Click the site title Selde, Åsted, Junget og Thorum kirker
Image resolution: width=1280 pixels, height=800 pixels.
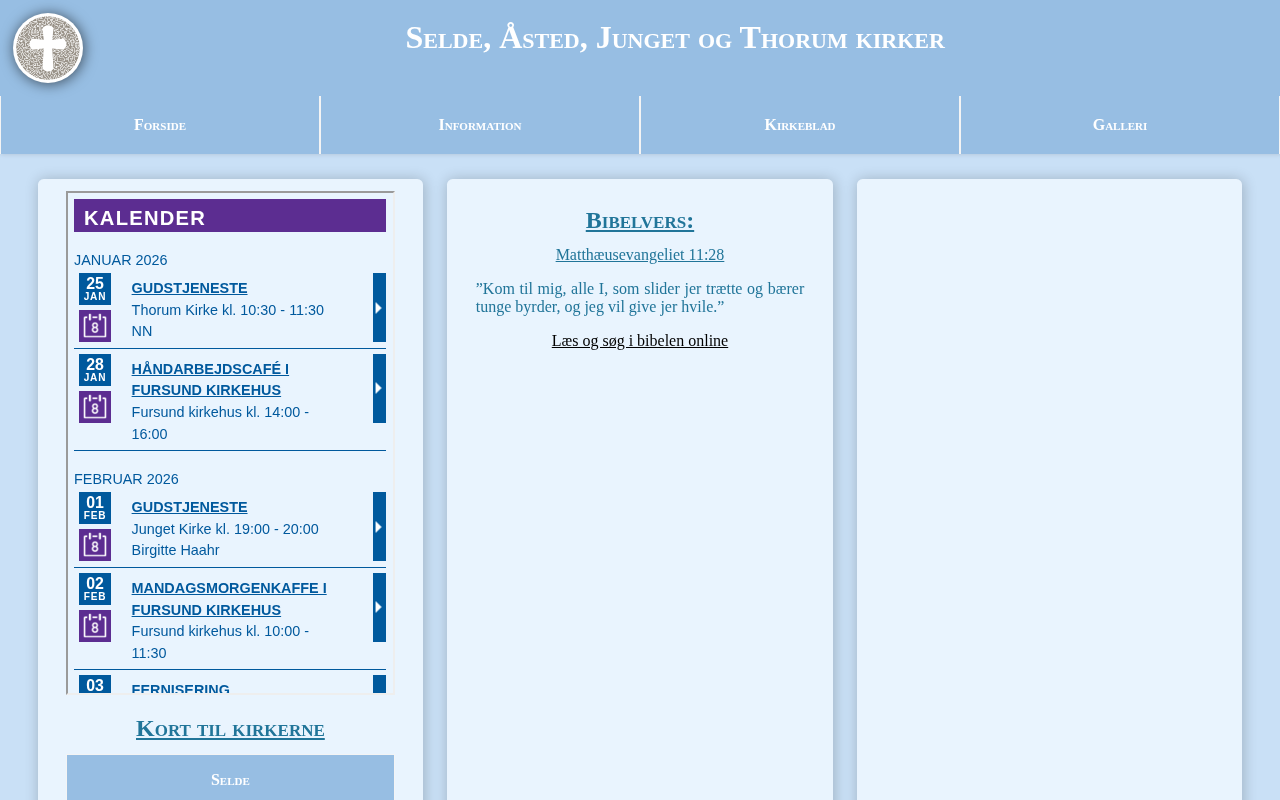675,37
